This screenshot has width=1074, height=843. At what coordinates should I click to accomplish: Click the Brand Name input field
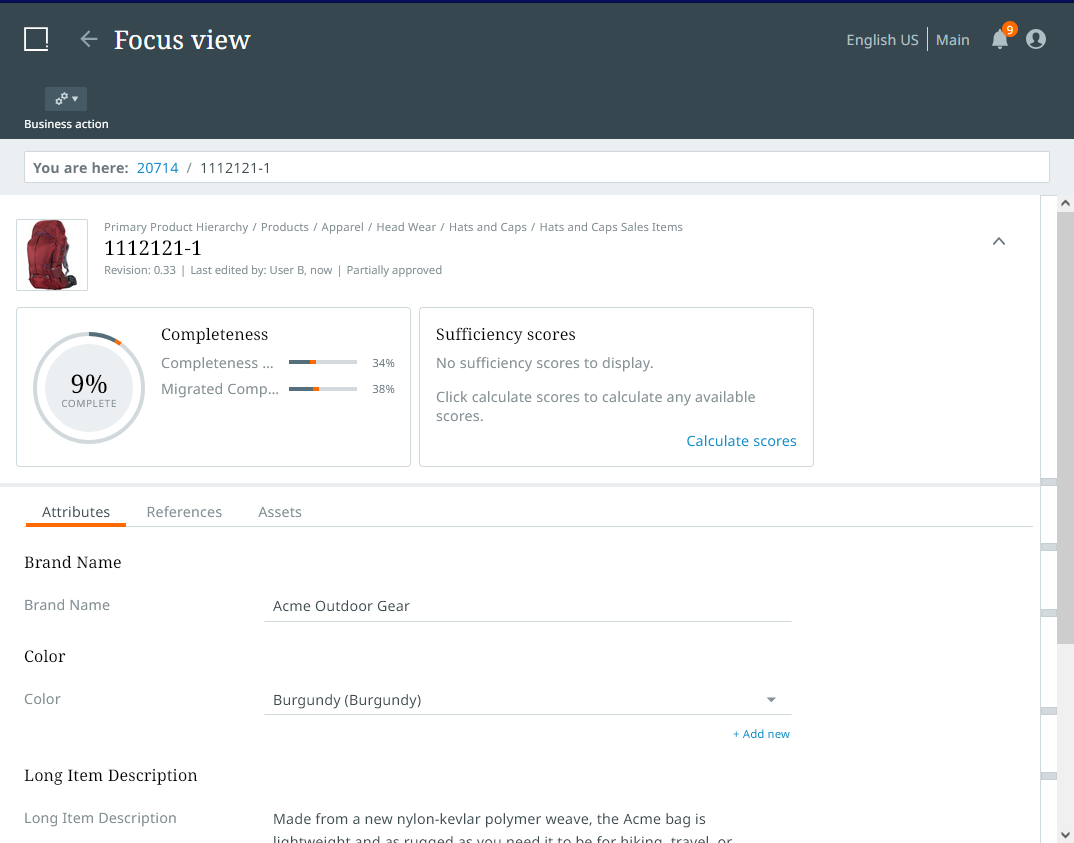[527, 606]
